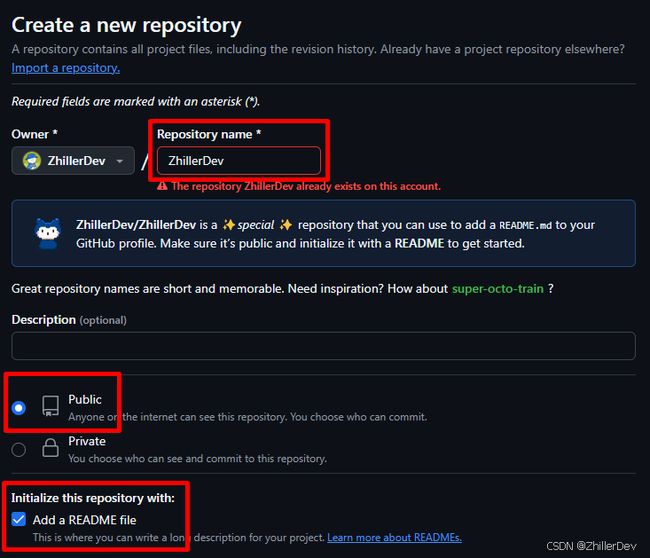Use the suggested name super-octo-train
Viewport: 650px width, 558px height.
tap(497, 289)
